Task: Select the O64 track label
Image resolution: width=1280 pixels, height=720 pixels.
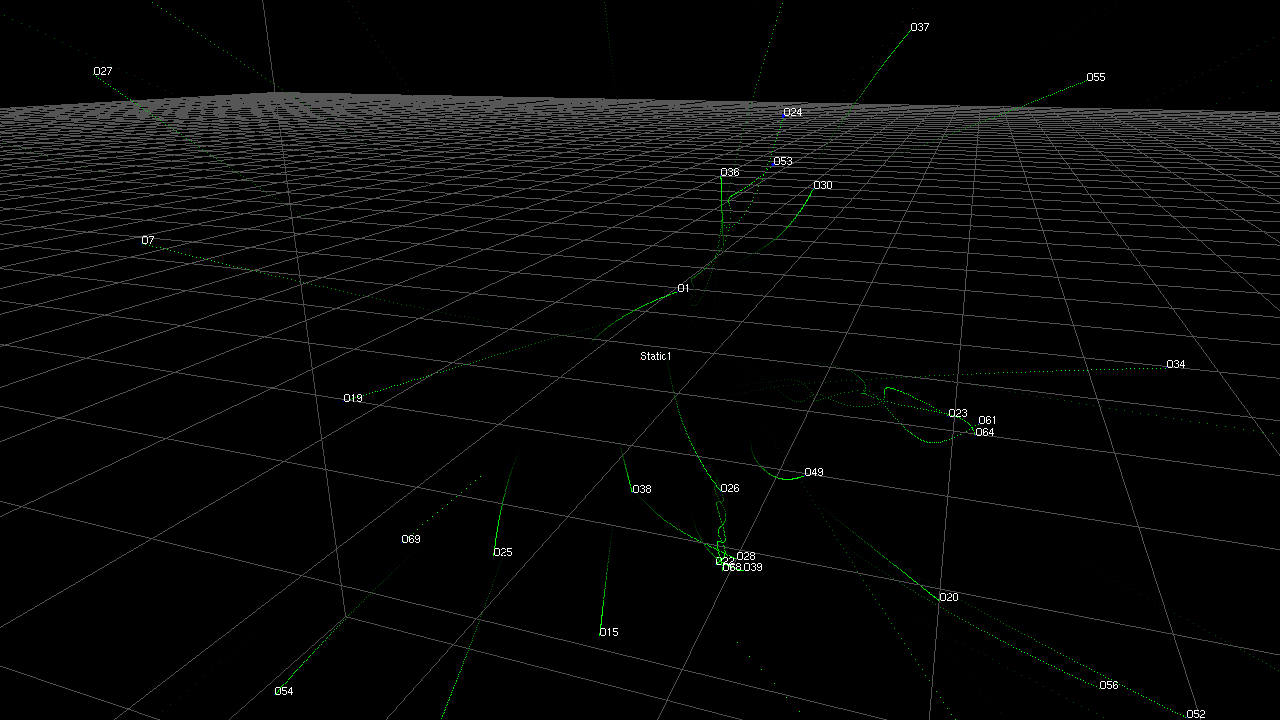Action: [985, 433]
